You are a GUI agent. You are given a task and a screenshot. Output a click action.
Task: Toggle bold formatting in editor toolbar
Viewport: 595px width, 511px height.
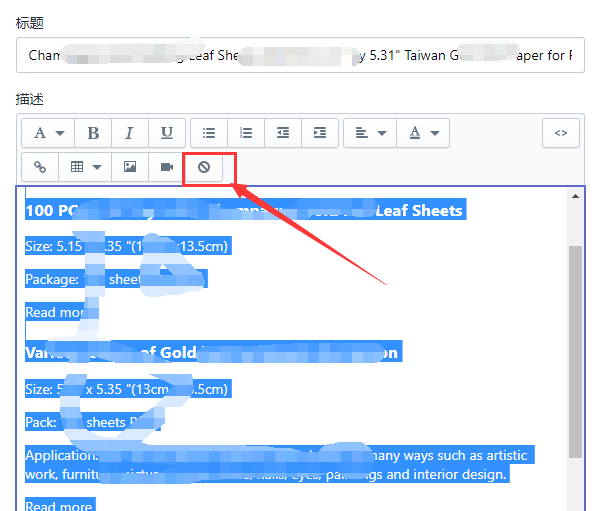[x=93, y=133]
